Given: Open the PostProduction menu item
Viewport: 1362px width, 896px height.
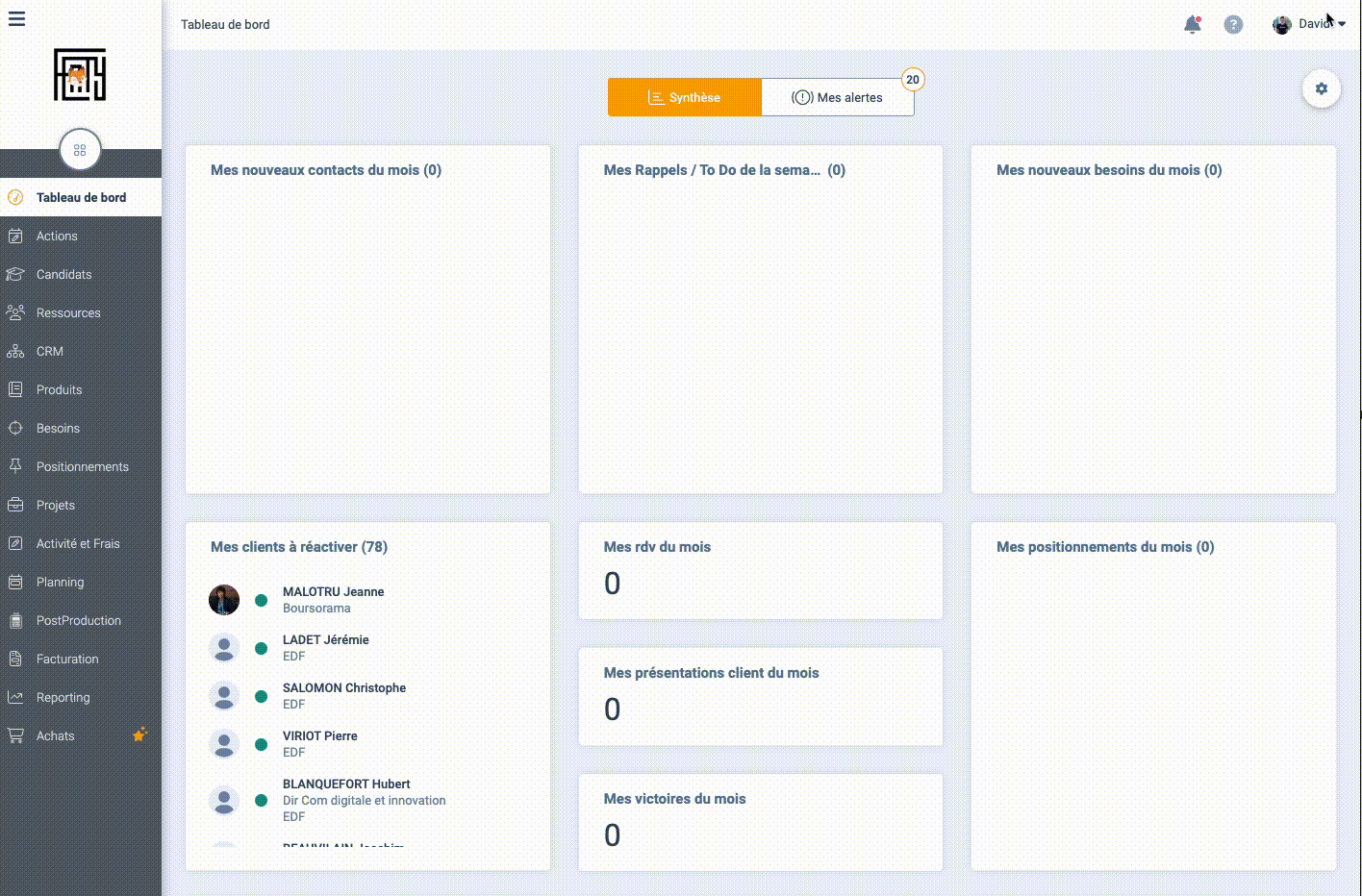Looking at the screenshot, I should [81, 620].
